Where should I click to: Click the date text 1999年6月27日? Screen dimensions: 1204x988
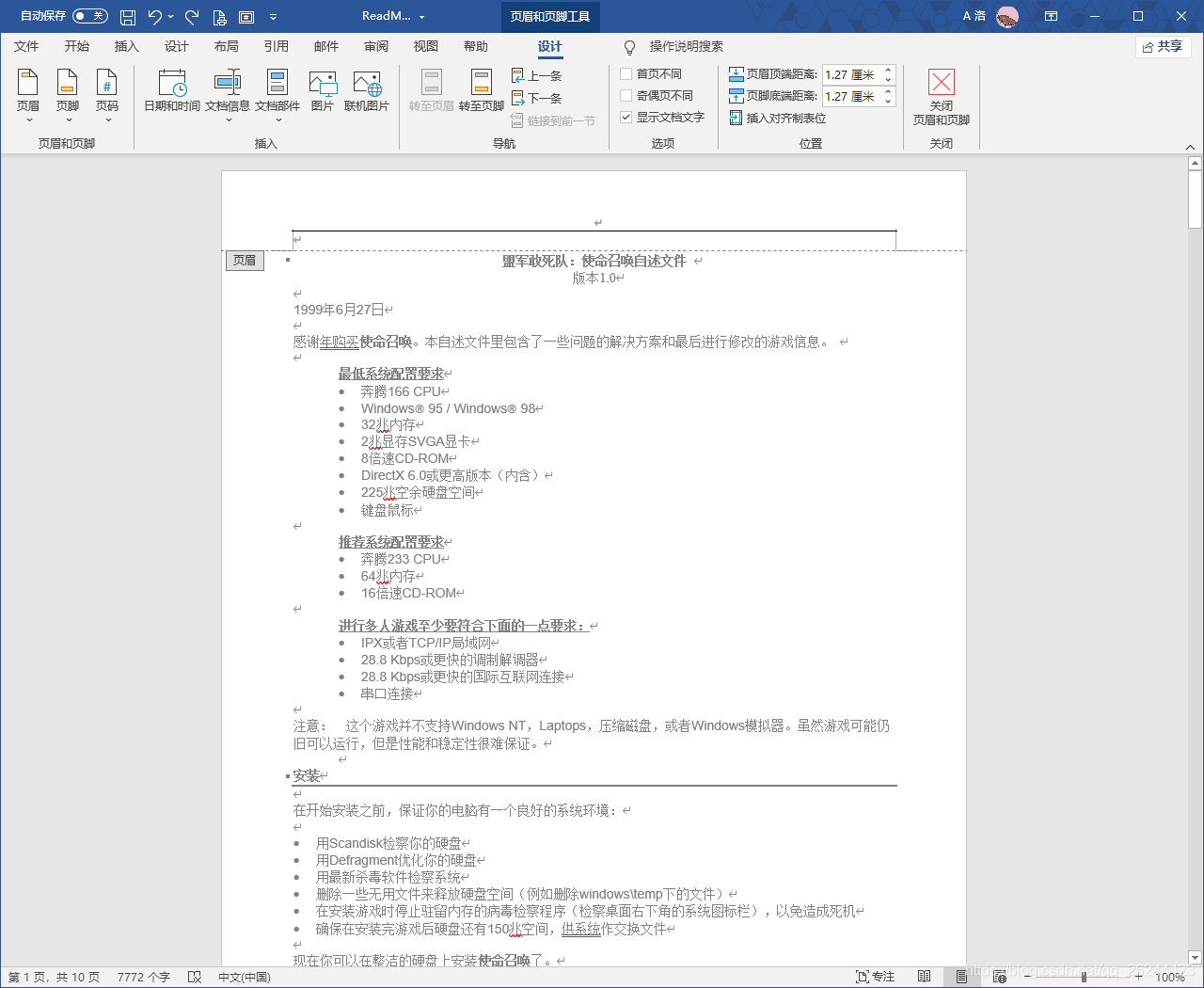click(x=339, y=309)
